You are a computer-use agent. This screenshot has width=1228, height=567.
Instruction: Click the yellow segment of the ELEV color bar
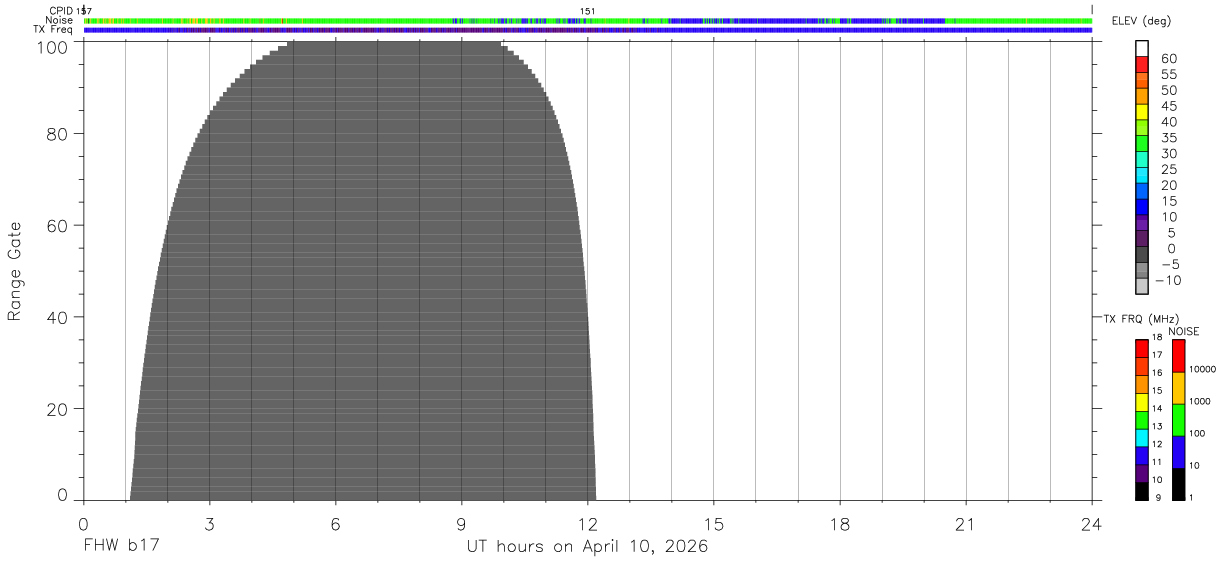[x=1142, y=112]
